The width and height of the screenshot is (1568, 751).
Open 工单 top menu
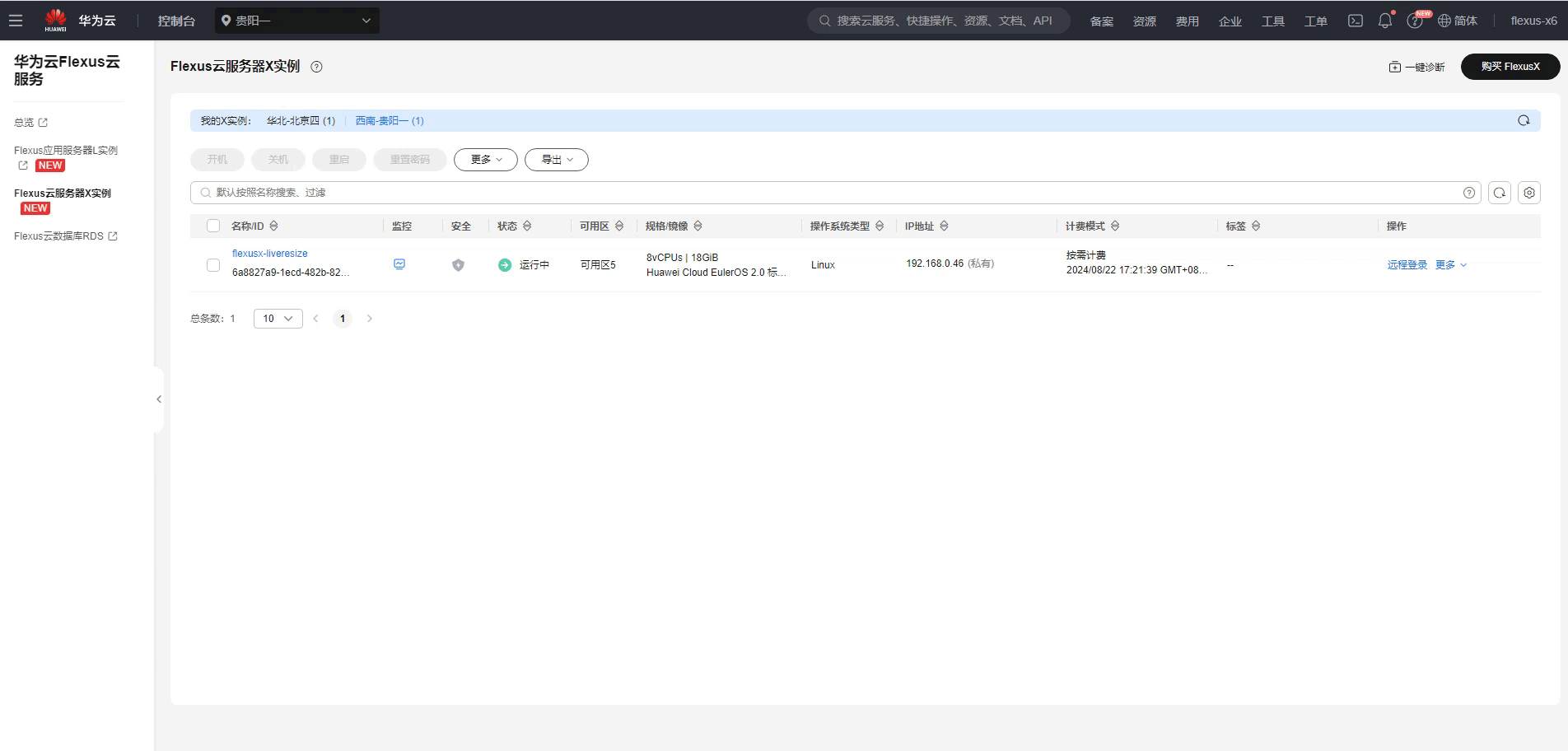(1316, 21)
